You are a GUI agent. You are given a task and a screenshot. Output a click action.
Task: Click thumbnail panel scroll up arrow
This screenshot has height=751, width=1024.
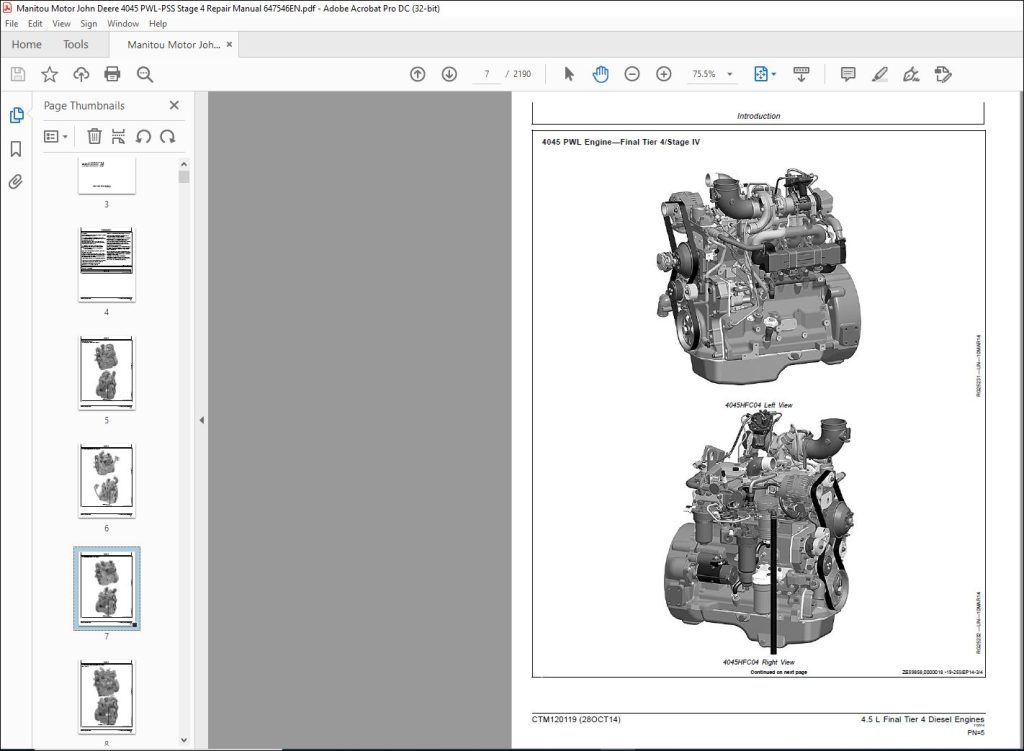point(184,164)
